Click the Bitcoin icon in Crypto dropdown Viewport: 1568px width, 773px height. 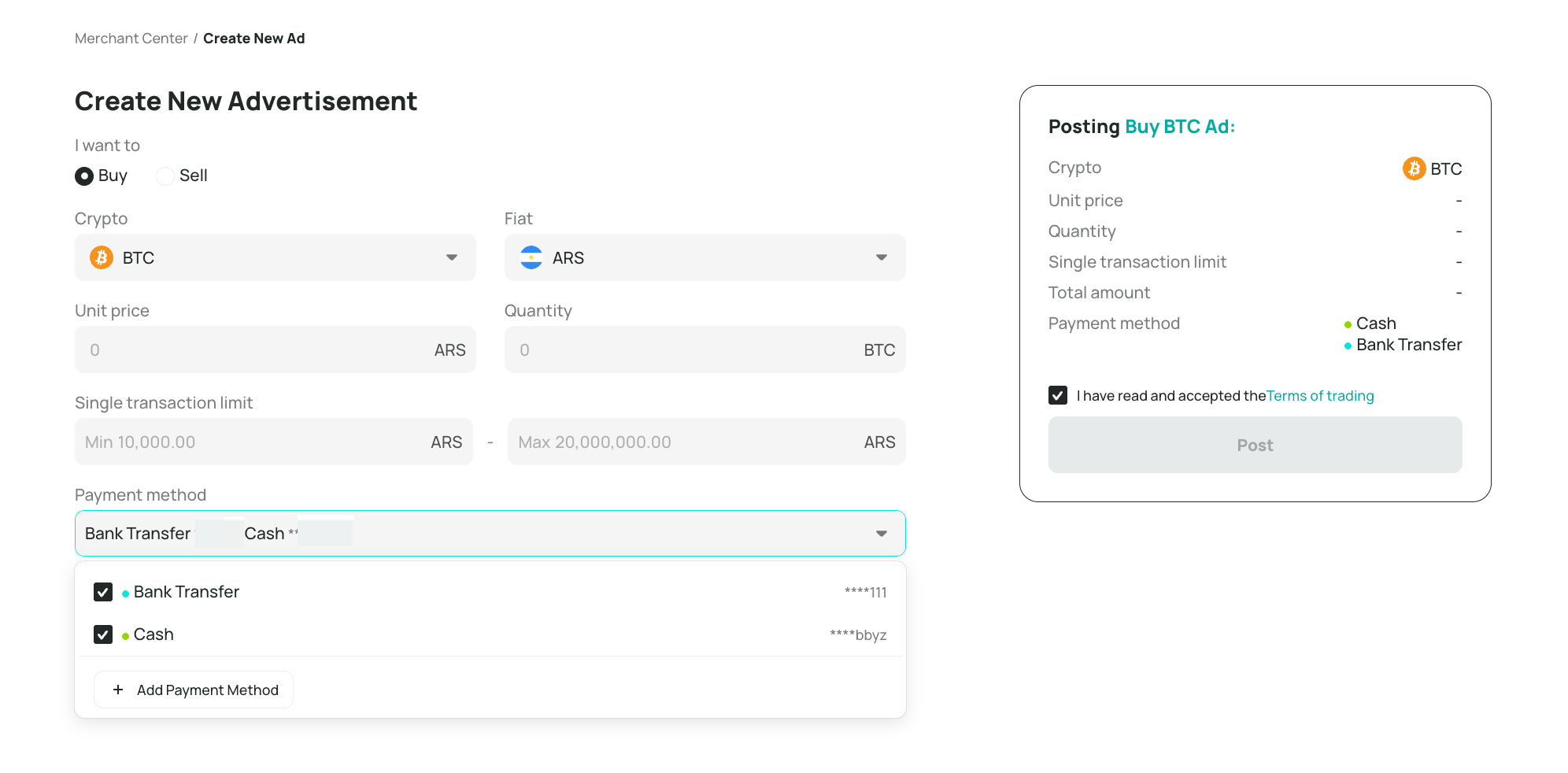(102, 257)
